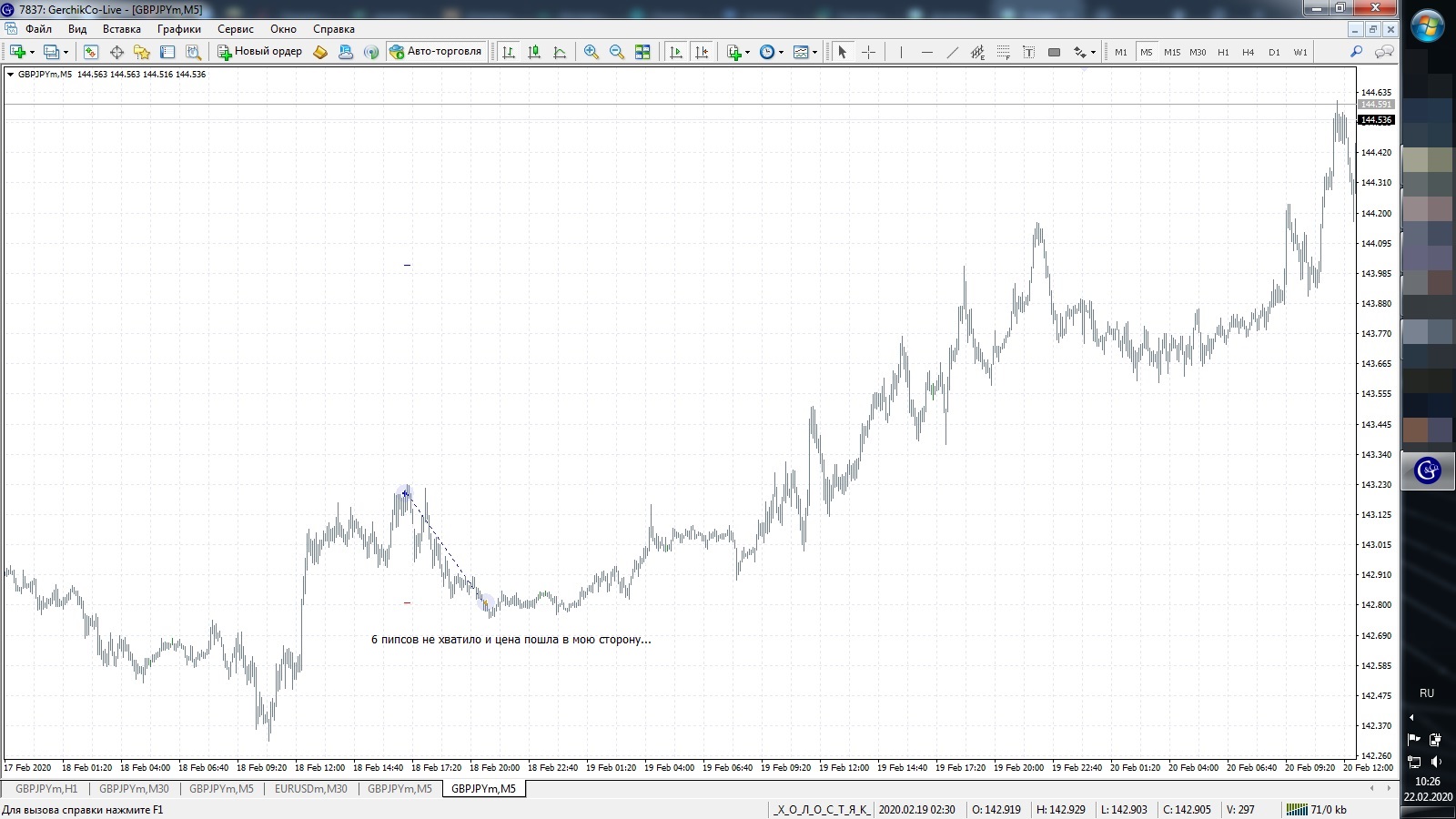The image size is (1456, 819).
Task: Click the Windows Start orb
Action: click(1427, 26)
